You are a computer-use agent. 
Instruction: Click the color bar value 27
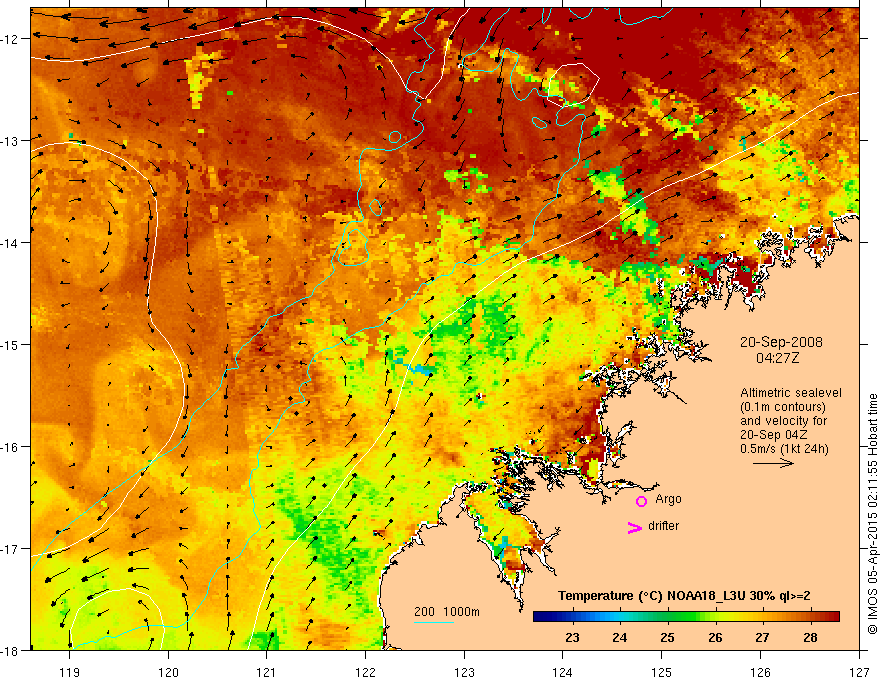point(762,637)
